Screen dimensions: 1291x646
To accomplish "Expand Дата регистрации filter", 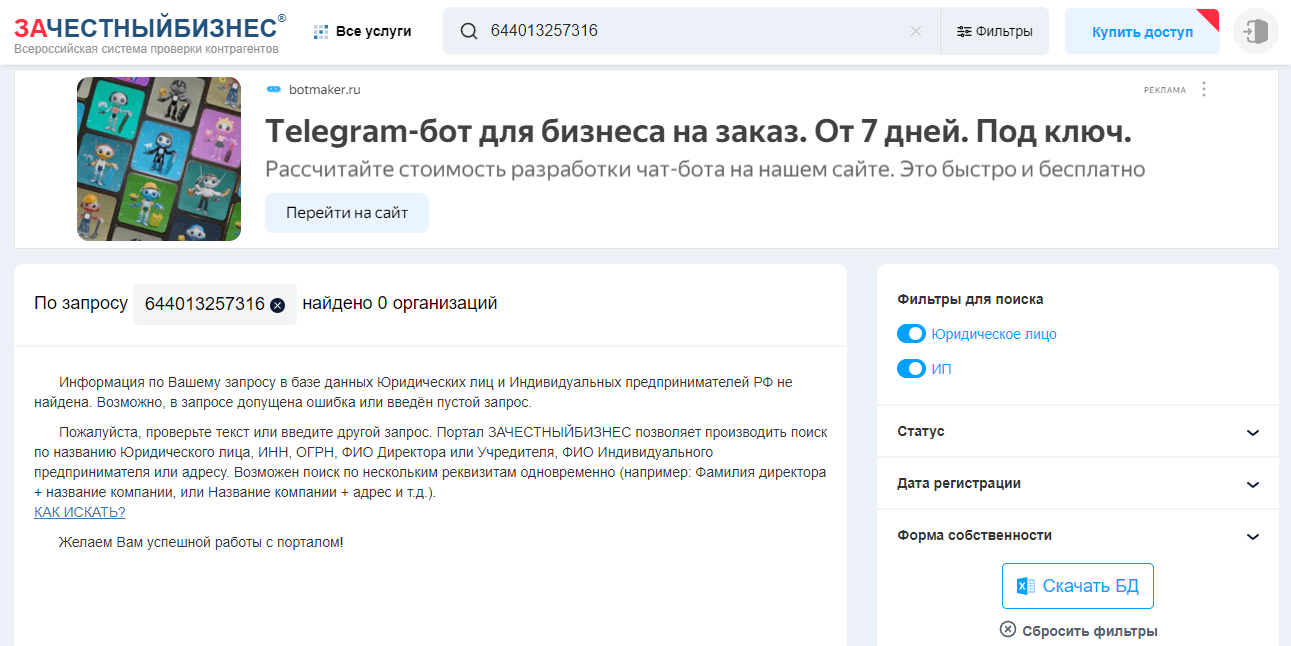I will click(1252, 484).
